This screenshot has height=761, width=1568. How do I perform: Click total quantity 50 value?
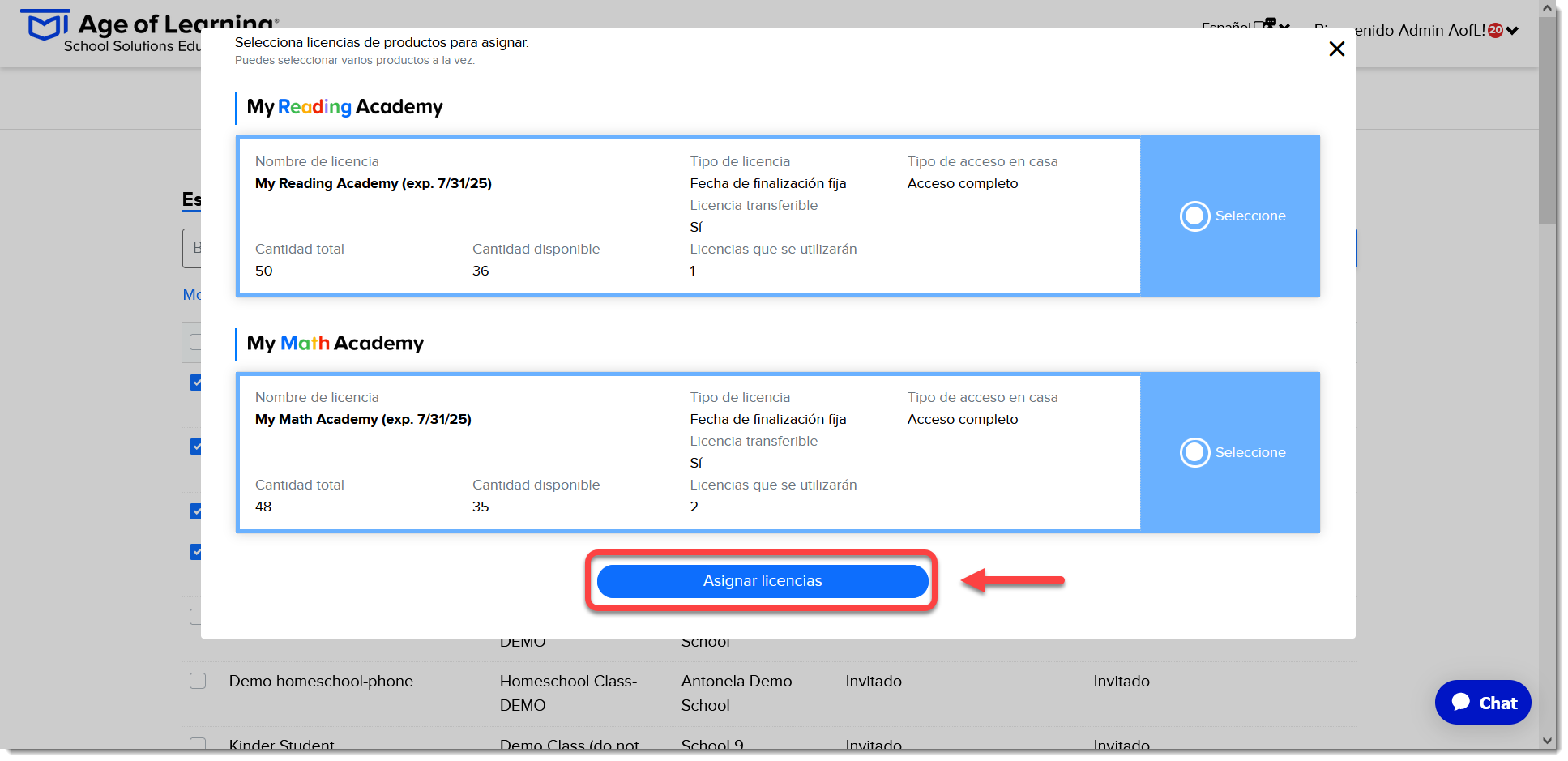[264, 271]
